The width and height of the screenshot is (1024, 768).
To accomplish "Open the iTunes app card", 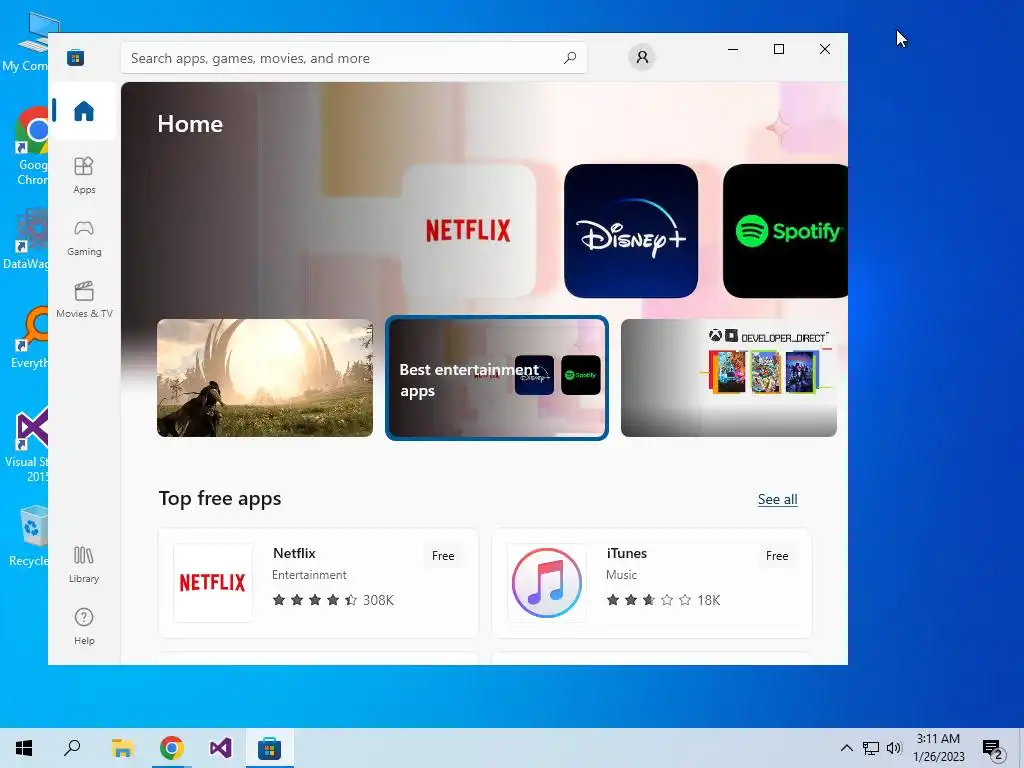I will pyautogui.click(x=652, y=583).
